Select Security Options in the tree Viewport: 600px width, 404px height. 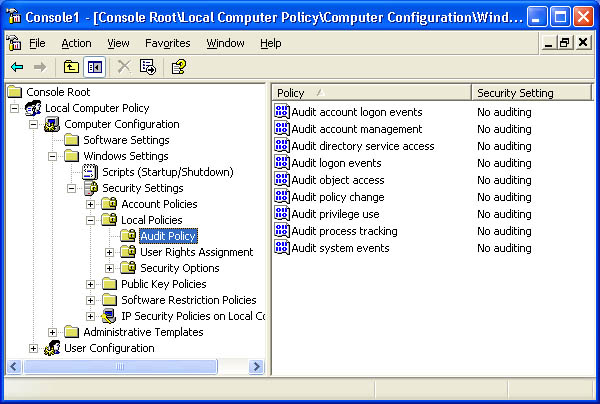coord(179,268)
